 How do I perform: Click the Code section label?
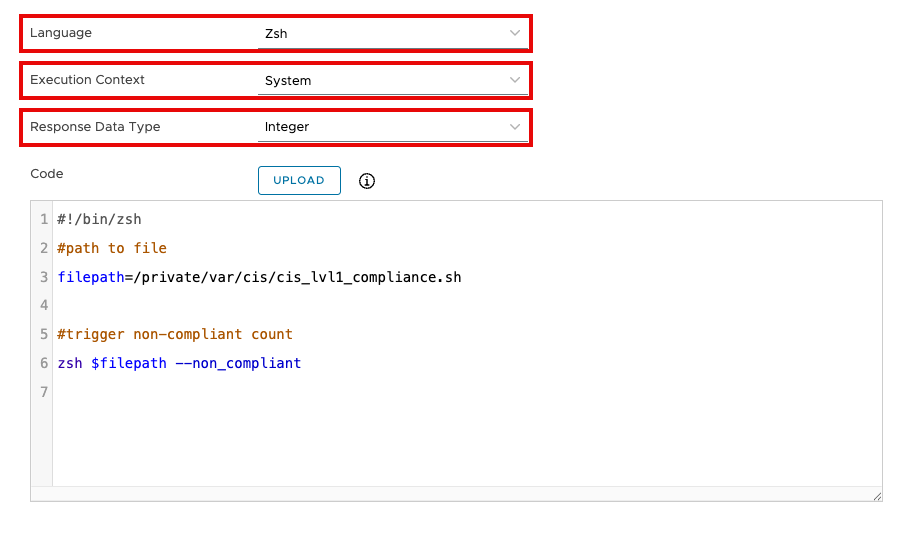(47, 174)
